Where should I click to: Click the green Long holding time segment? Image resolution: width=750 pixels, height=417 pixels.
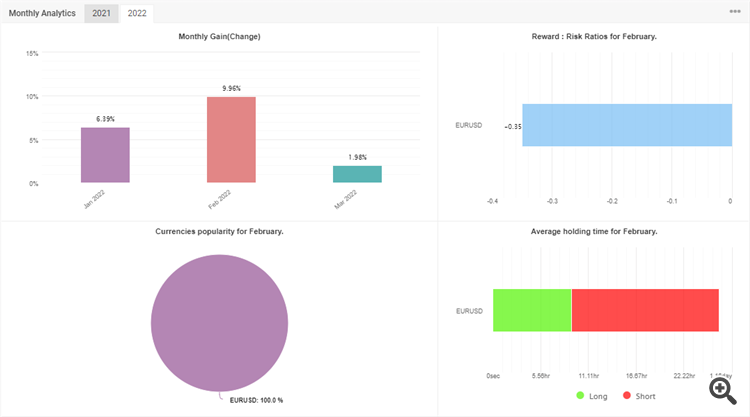532,310
